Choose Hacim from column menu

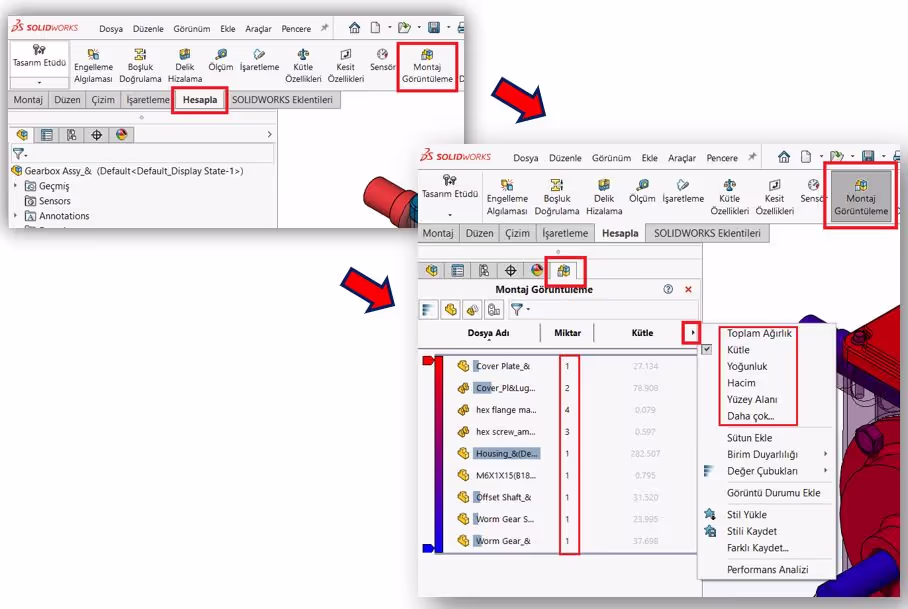point(741,383)
